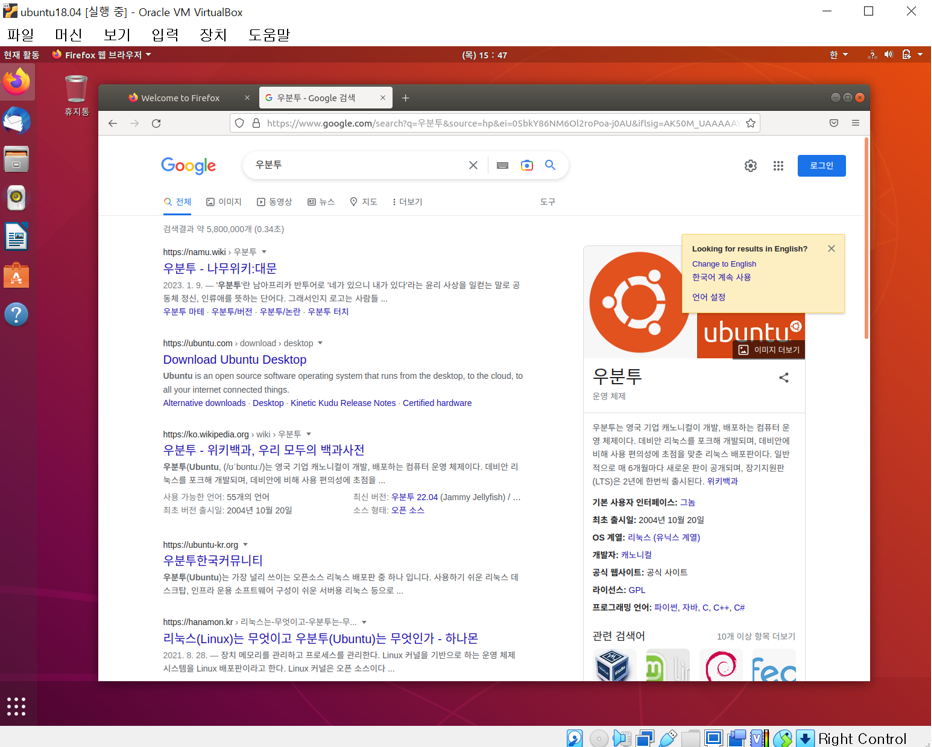Open the VirtualBox related search thumbnail
The width and height of the screenshot is (932, 747).
point(613,666)
